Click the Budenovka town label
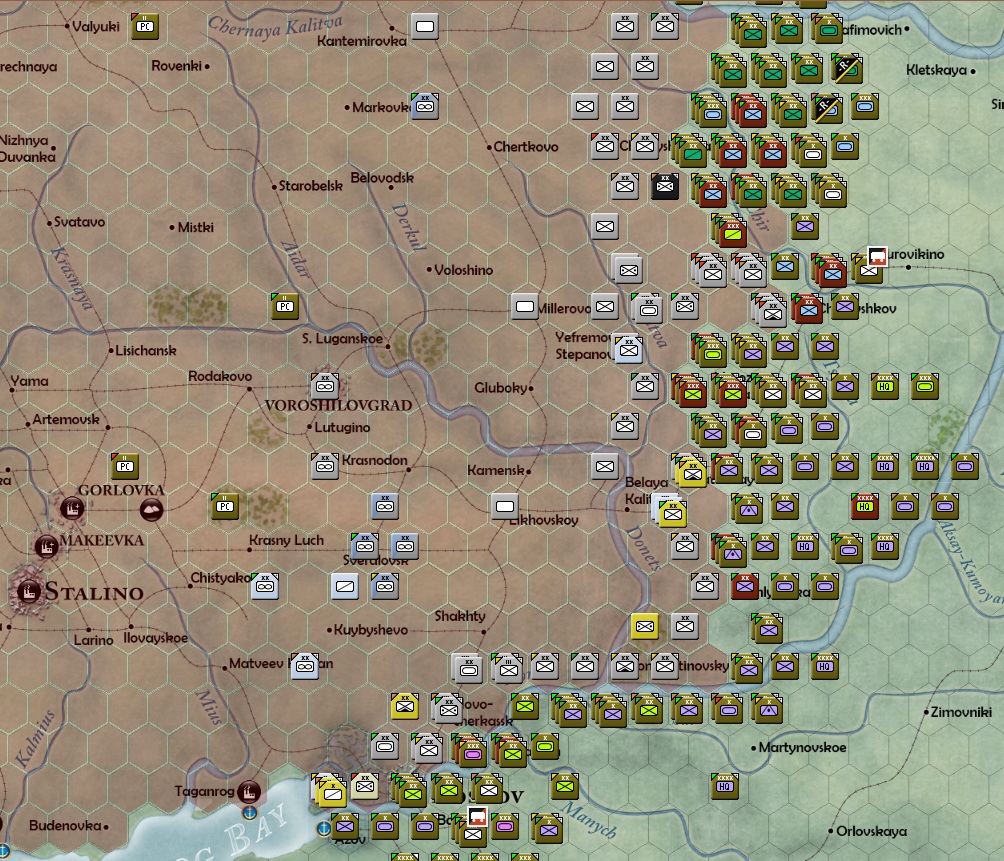 (65, 826)
